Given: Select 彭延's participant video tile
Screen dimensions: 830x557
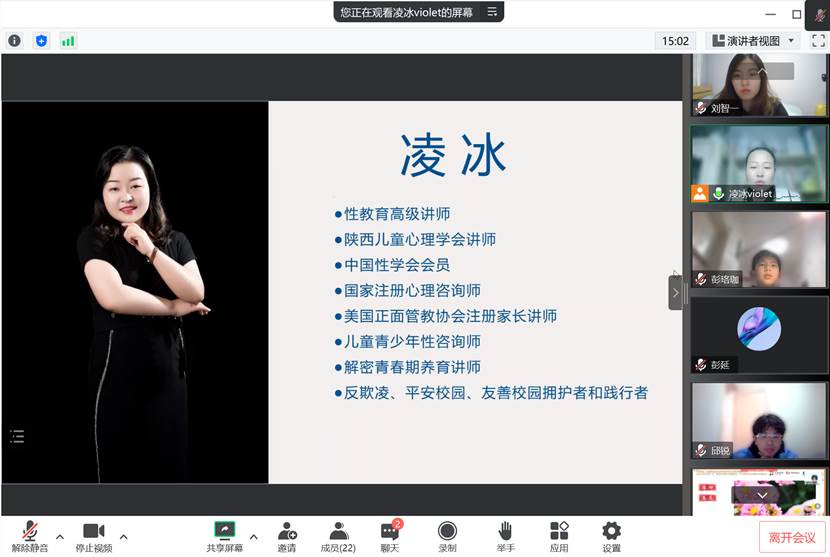Looking at the screenshot, I should point(759,335).
